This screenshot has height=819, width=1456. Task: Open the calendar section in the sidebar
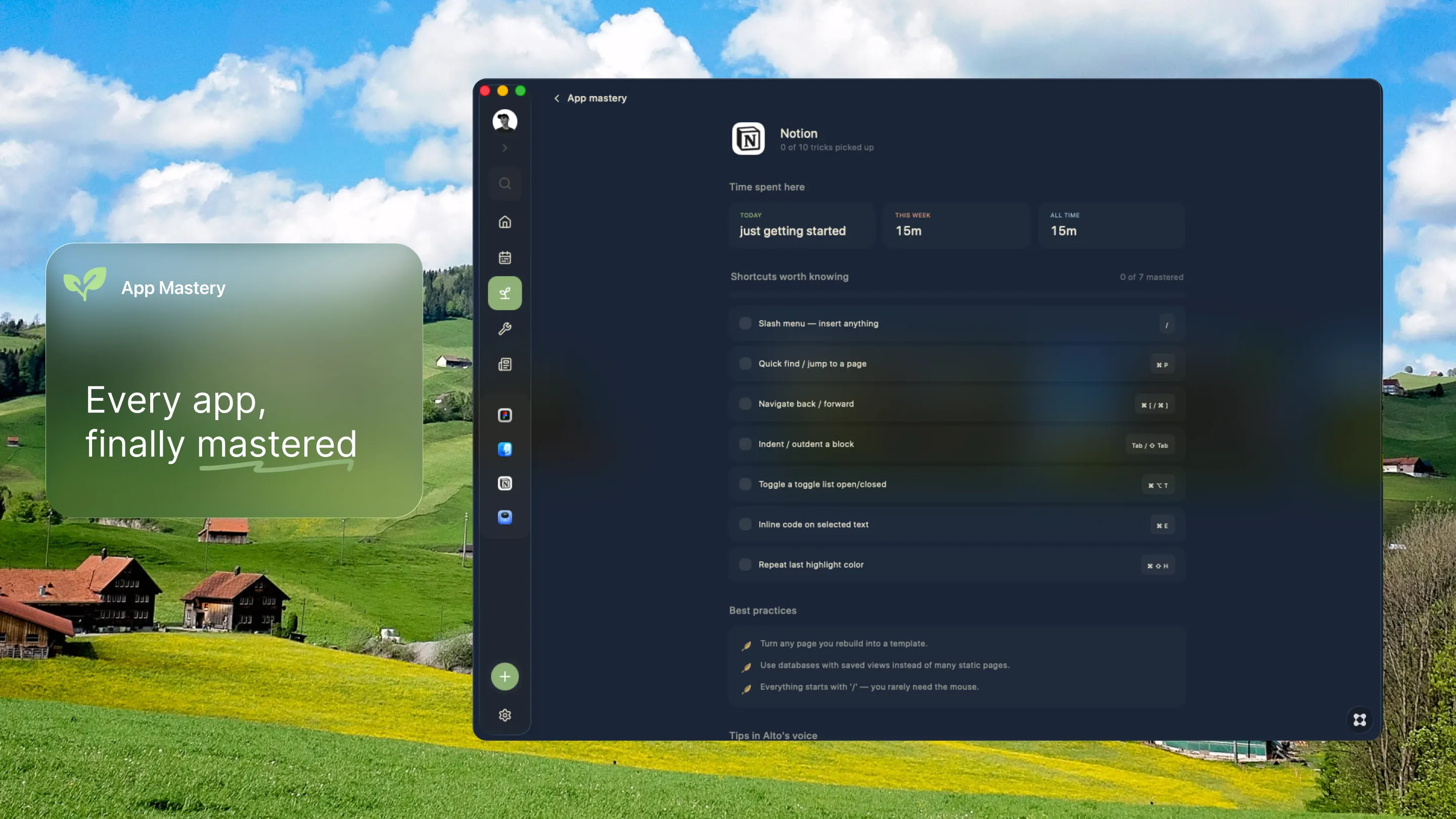[505, 258]
